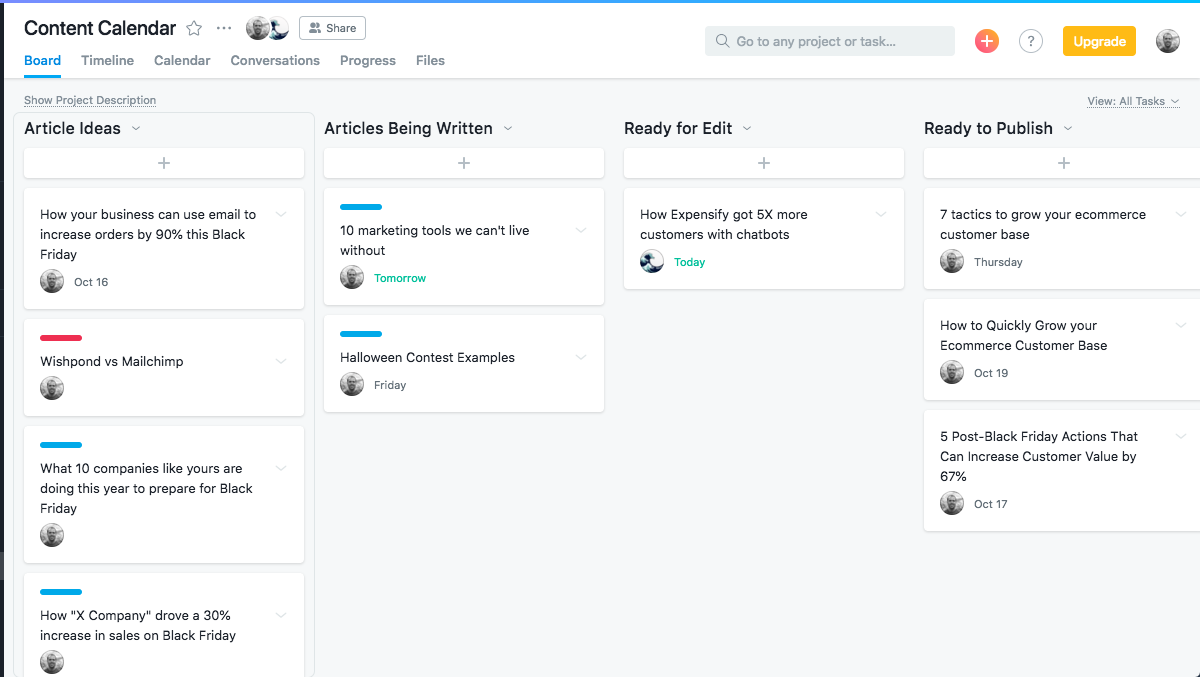Switch to the Timeline tab
This screenshot has height=677, width=1200.
tap(107, 60)
